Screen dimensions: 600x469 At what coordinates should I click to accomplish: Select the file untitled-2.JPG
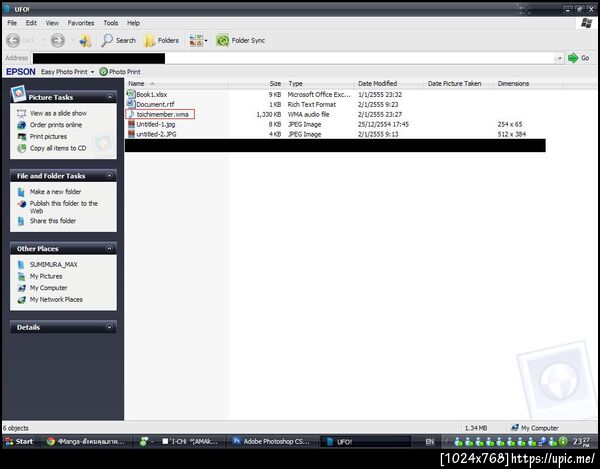(156, 134)
